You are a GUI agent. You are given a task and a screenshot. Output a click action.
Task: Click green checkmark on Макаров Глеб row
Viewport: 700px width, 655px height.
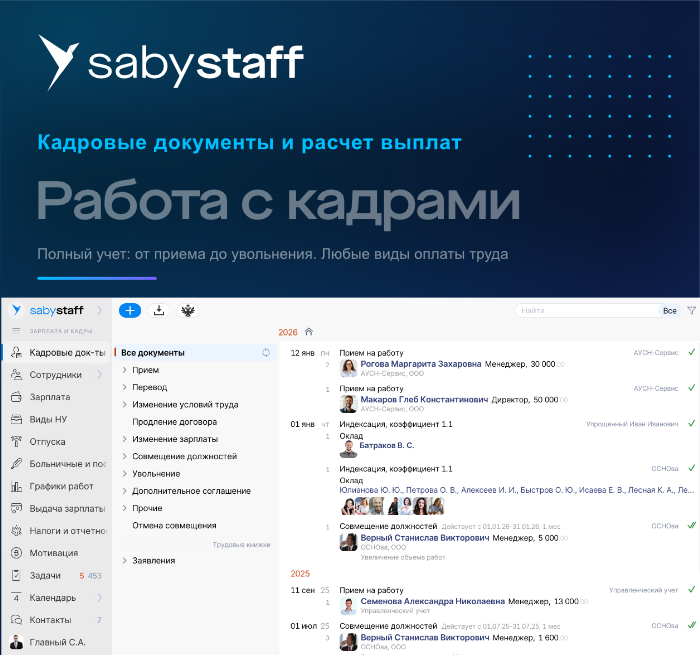coord(692,388)
